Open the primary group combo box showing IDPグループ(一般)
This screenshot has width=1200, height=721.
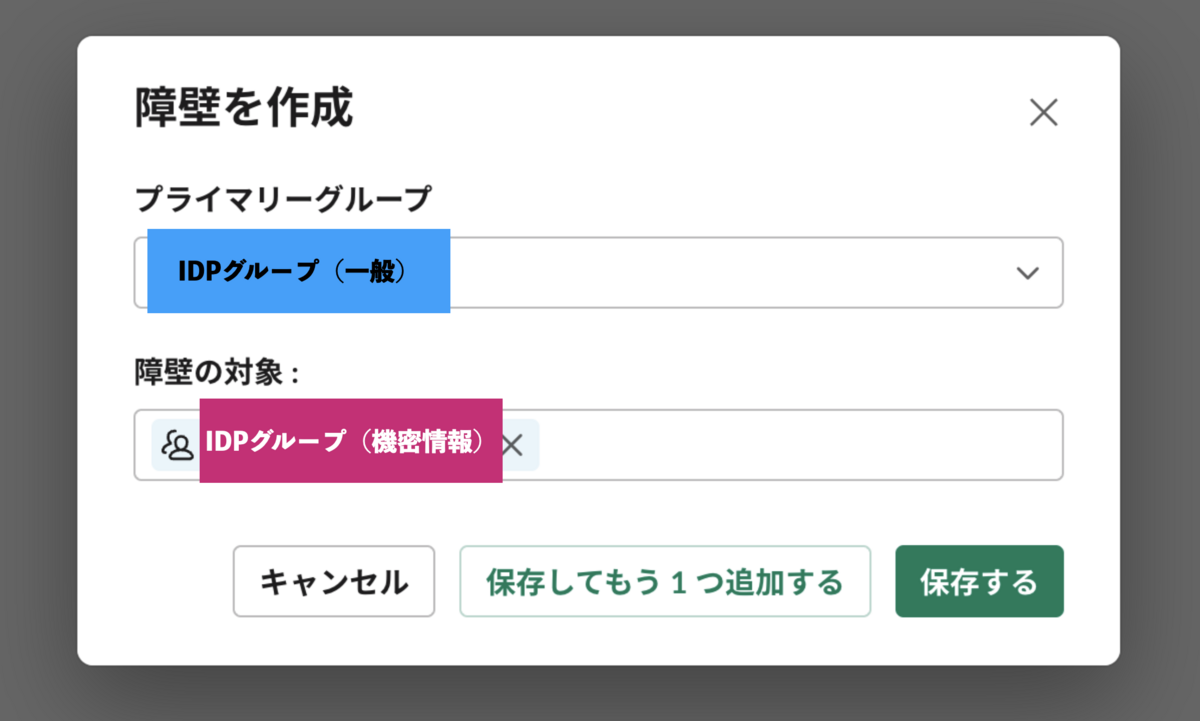[x=598, y=272]
